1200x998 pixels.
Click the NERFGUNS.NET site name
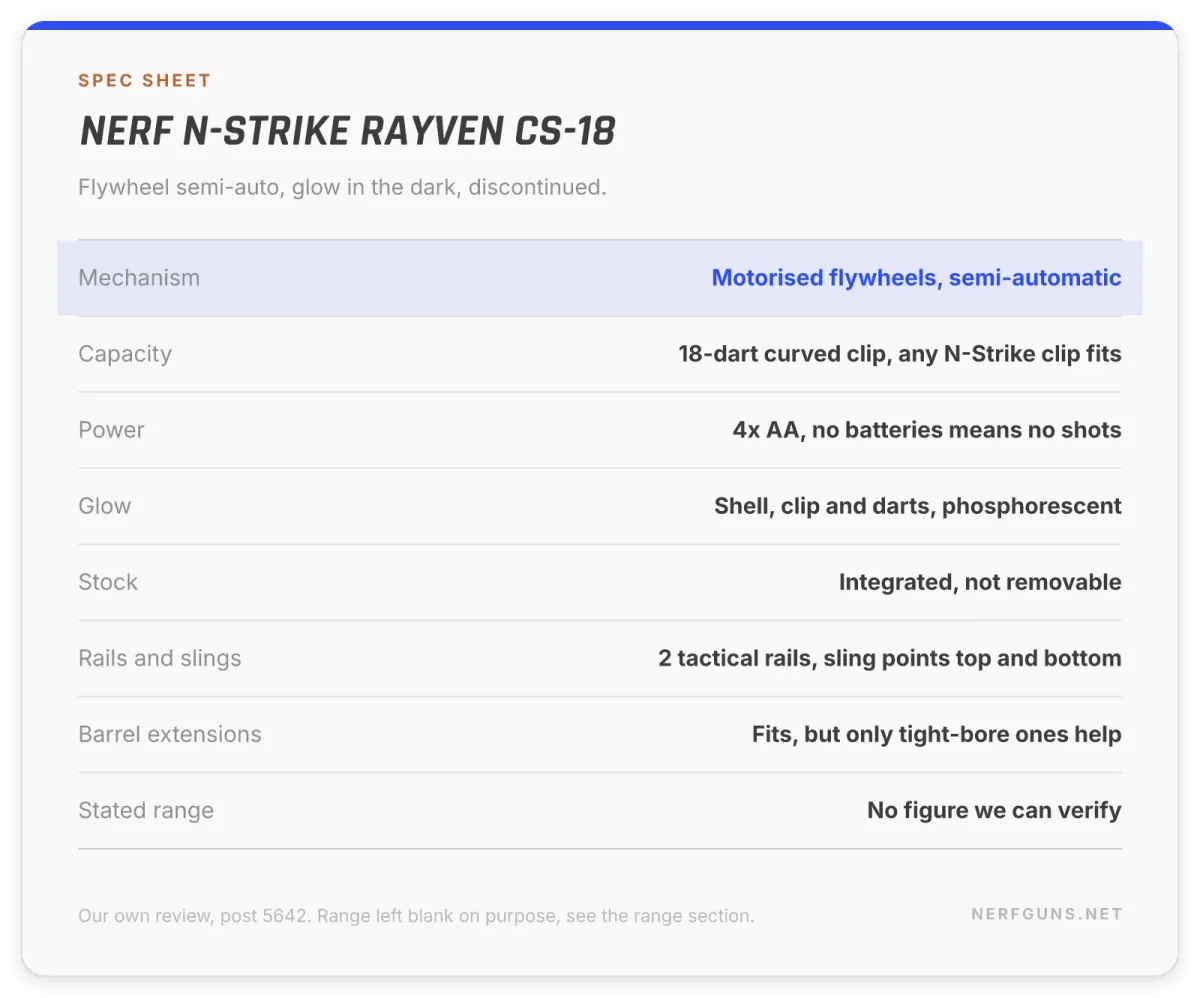(1047, 914)
